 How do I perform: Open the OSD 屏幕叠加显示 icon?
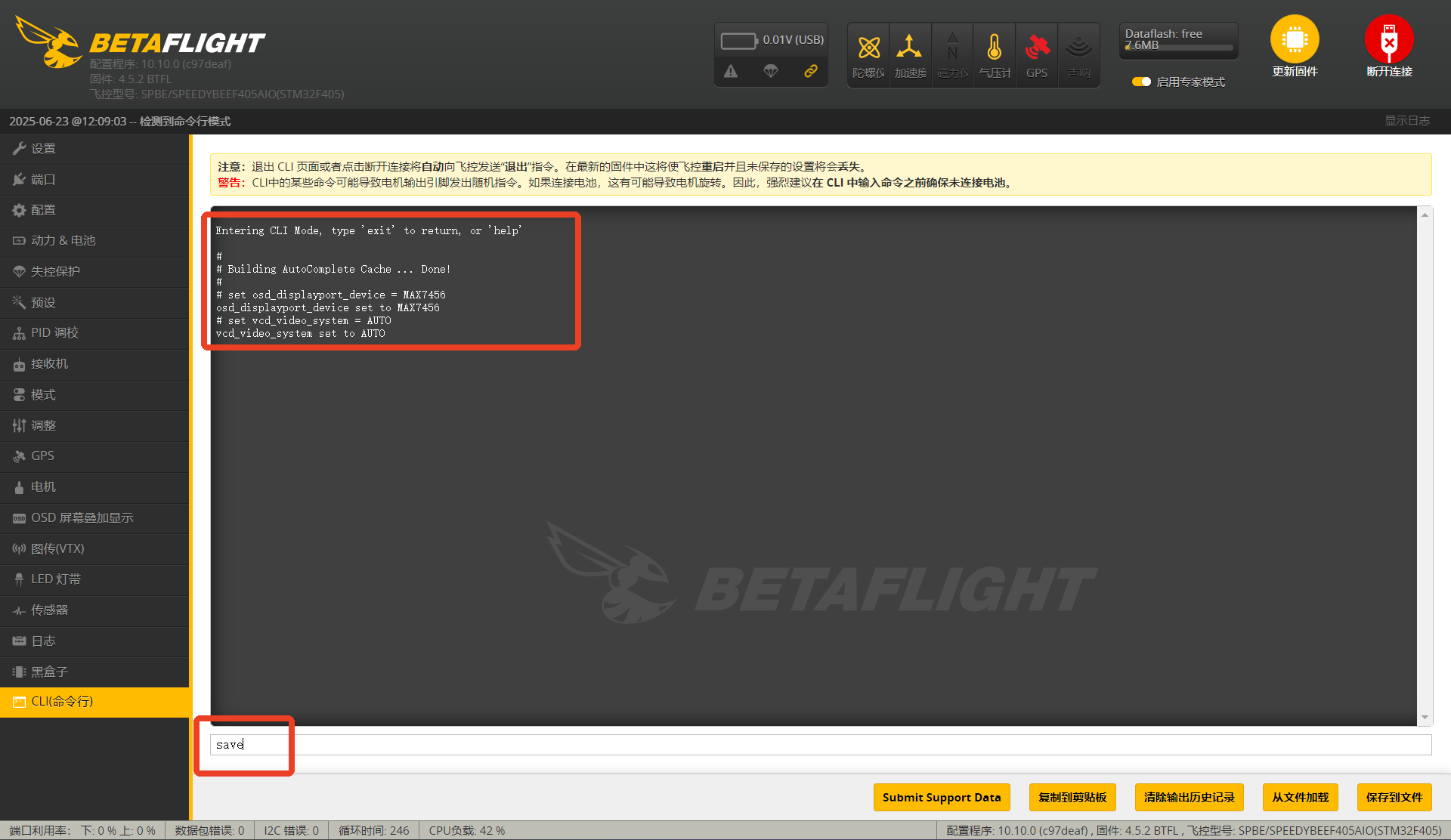(x=19, y=518)
